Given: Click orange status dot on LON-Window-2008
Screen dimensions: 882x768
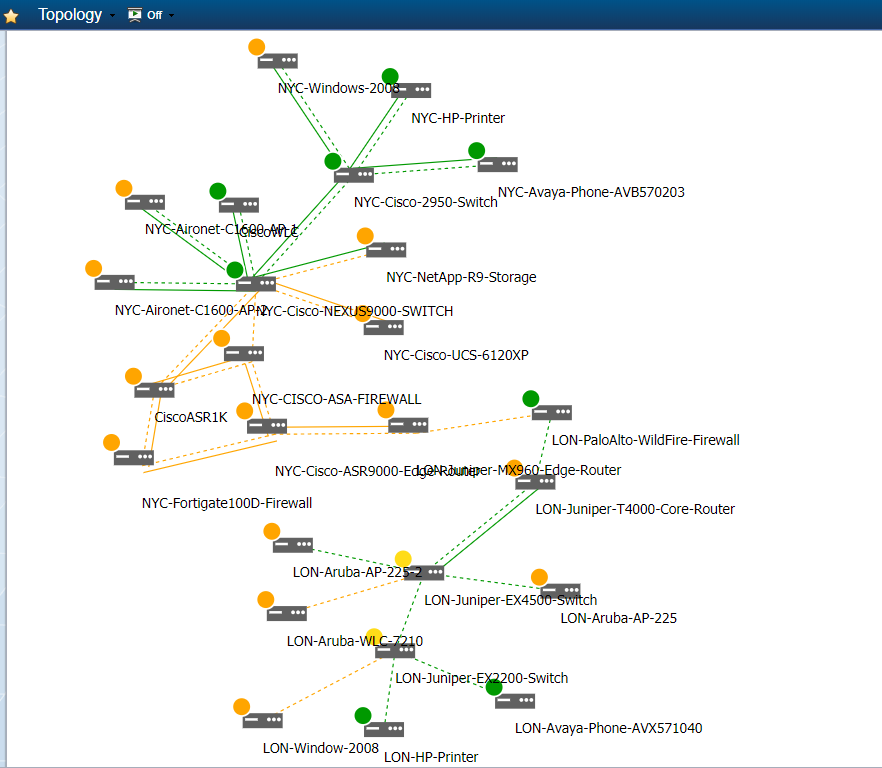Looking at the screenshot, I should pyautogui.click(x=241, y=707).
